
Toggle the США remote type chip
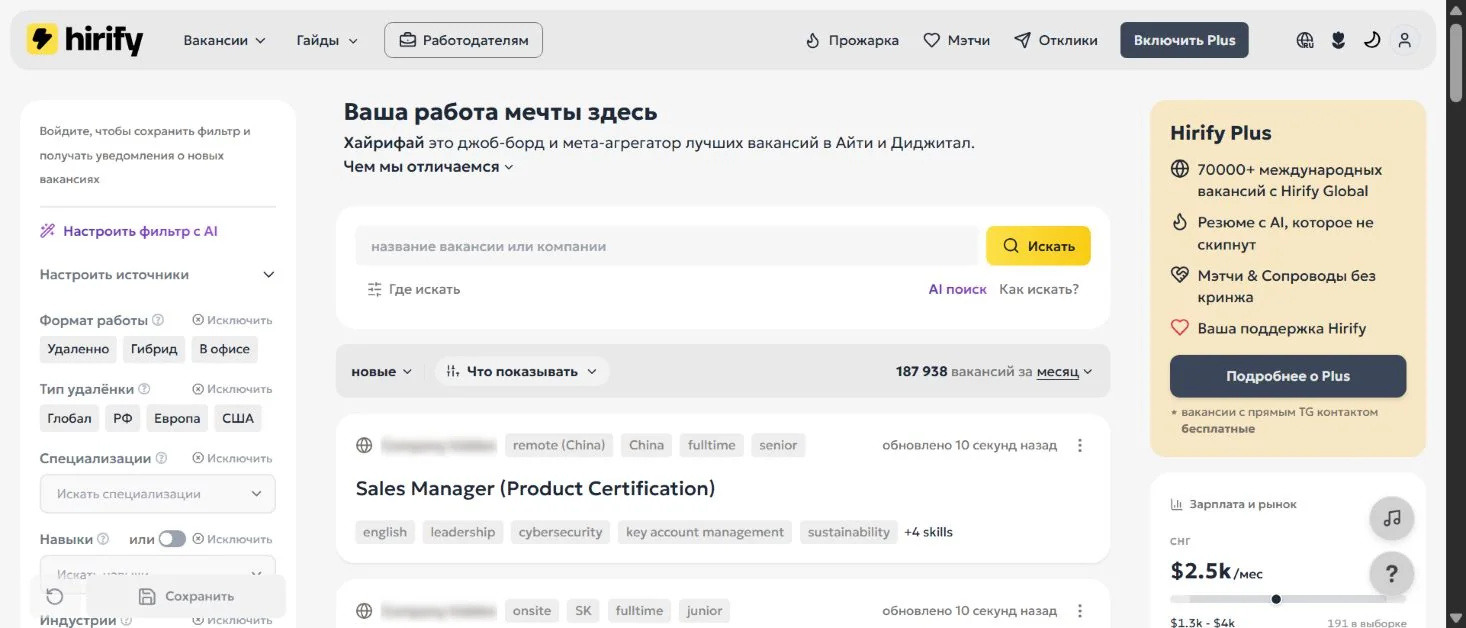point(238,418)
